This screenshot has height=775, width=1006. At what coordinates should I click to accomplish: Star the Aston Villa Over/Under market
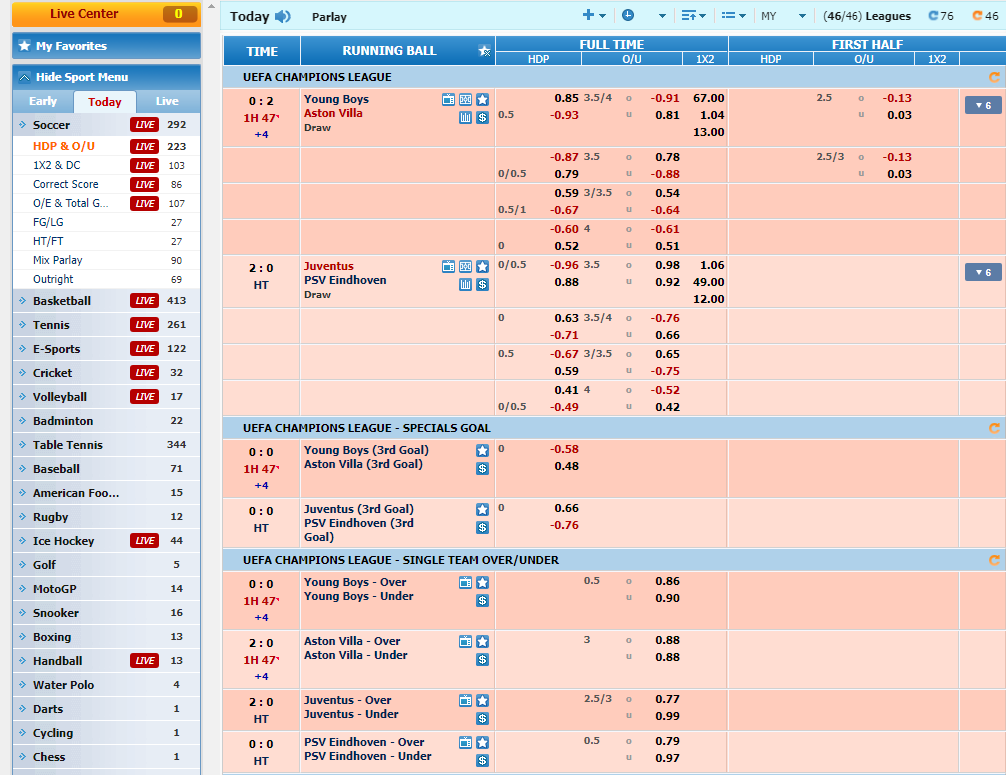(482, 641)
